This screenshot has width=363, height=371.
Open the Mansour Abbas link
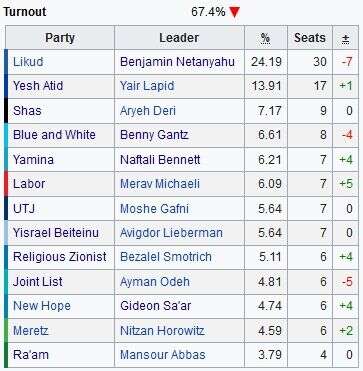point(163,355)
